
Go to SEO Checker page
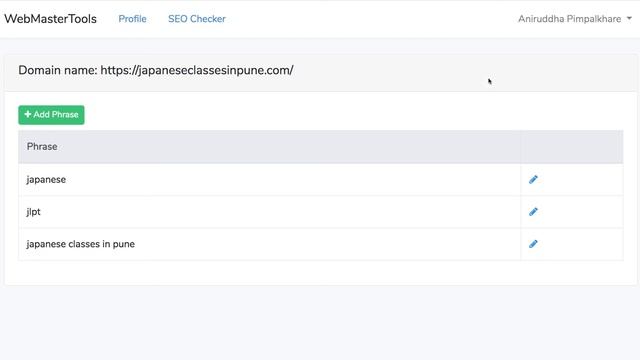(x=197, y=19)
